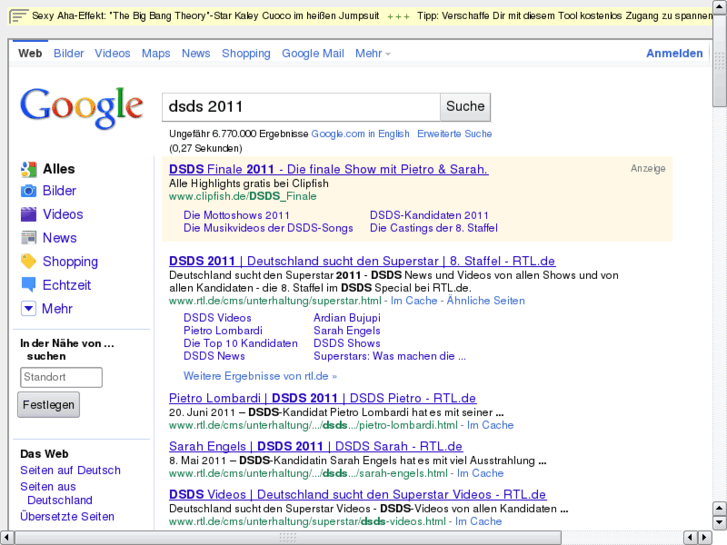Click the Kaley Cuoco ticker headline
The image size is (727, 545).
point(205,16)
